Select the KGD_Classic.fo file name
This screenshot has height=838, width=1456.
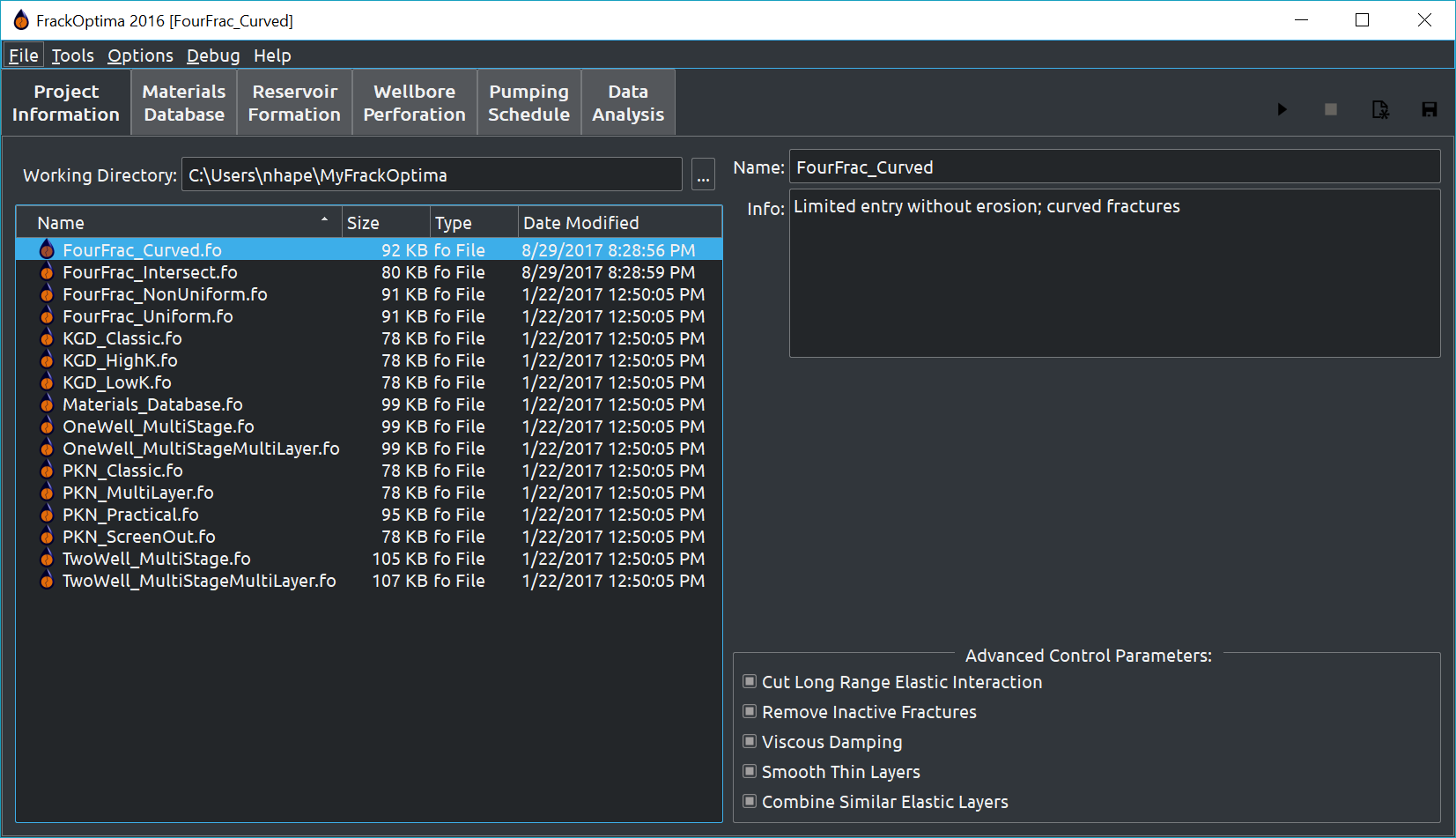pyautogui.click(x=122, y=338)
